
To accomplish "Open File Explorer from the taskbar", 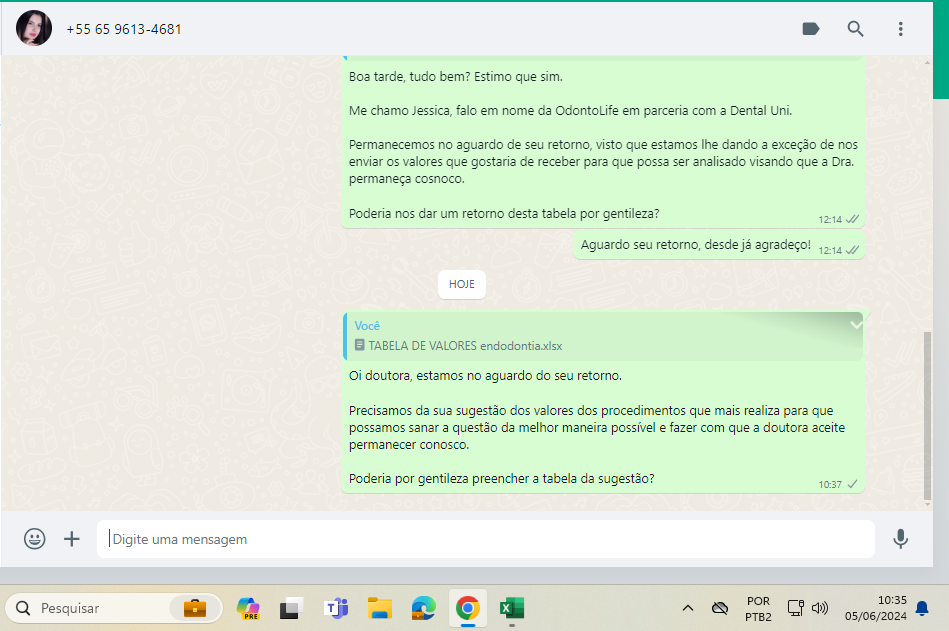I will pyautogui.click(x=379, y=608).
